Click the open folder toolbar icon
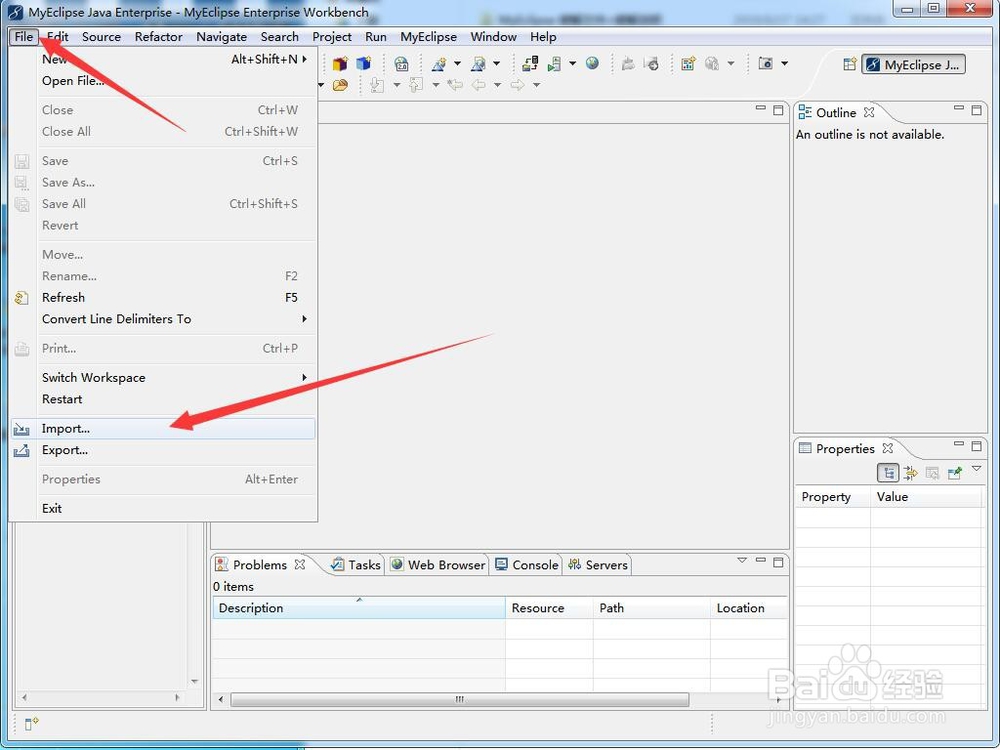 pyautogui.click(x=340, y=85)
